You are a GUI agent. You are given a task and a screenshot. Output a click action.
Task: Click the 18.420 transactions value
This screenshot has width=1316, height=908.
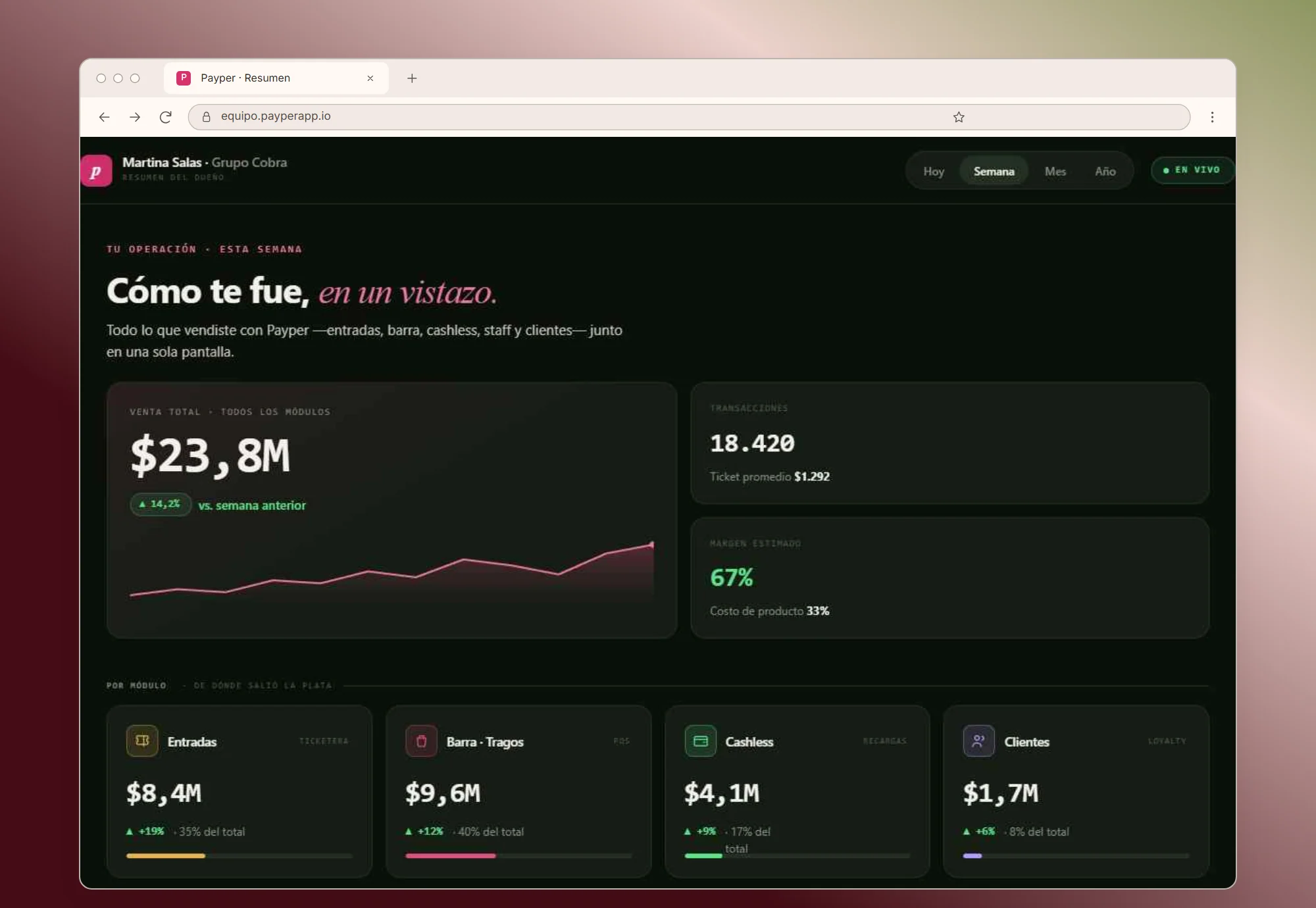(x=752, y=443)
